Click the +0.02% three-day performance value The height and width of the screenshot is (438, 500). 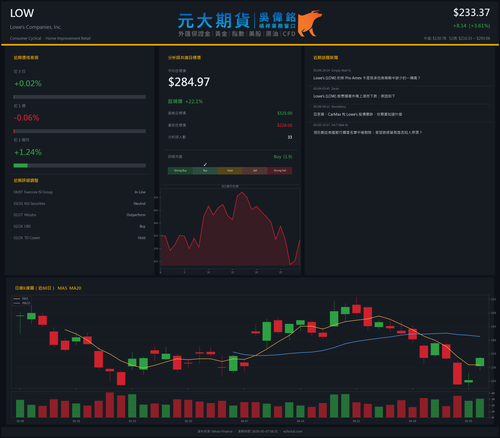28,83
